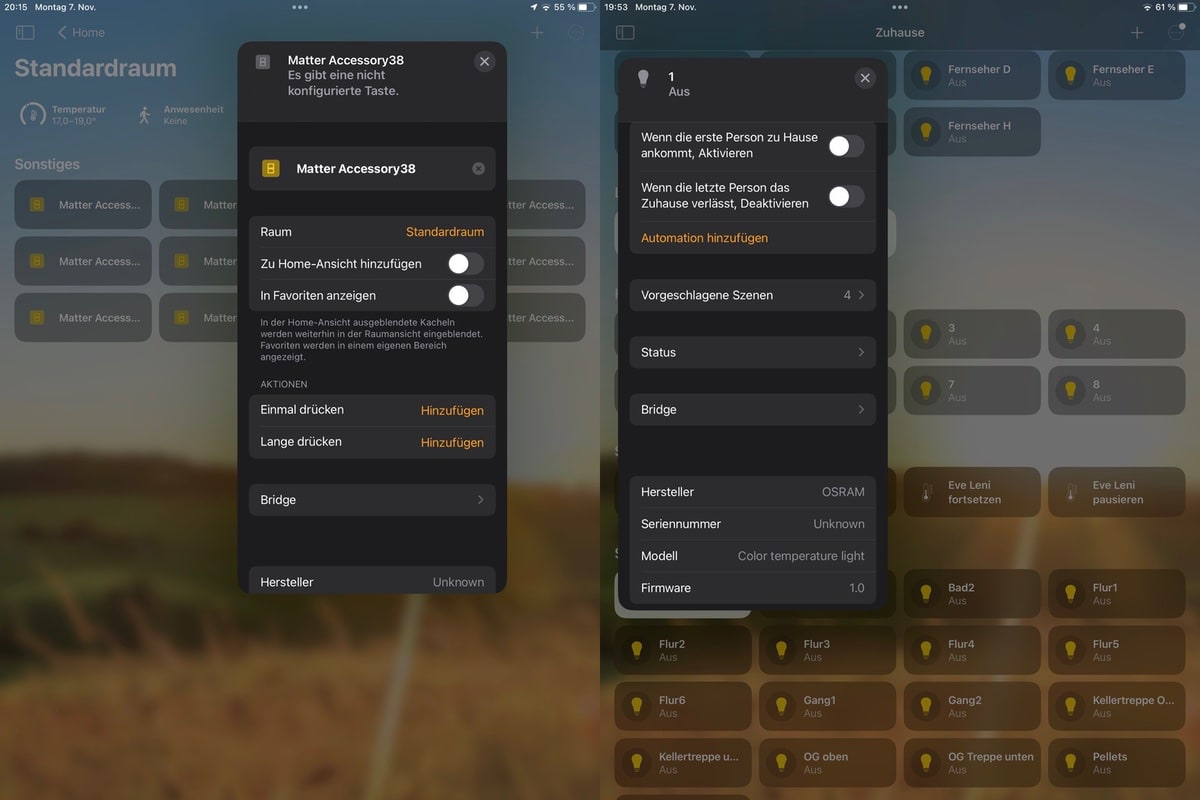Viewport: 1200px width, 800px height.
Task: Change Raum from Standardraum
Action: pyautogui.click(x=444, y=232)
